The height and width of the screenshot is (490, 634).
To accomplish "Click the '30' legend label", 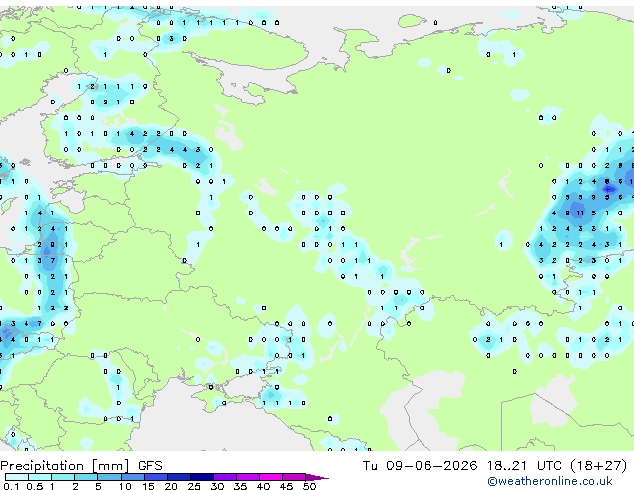I will pos(217,486).
